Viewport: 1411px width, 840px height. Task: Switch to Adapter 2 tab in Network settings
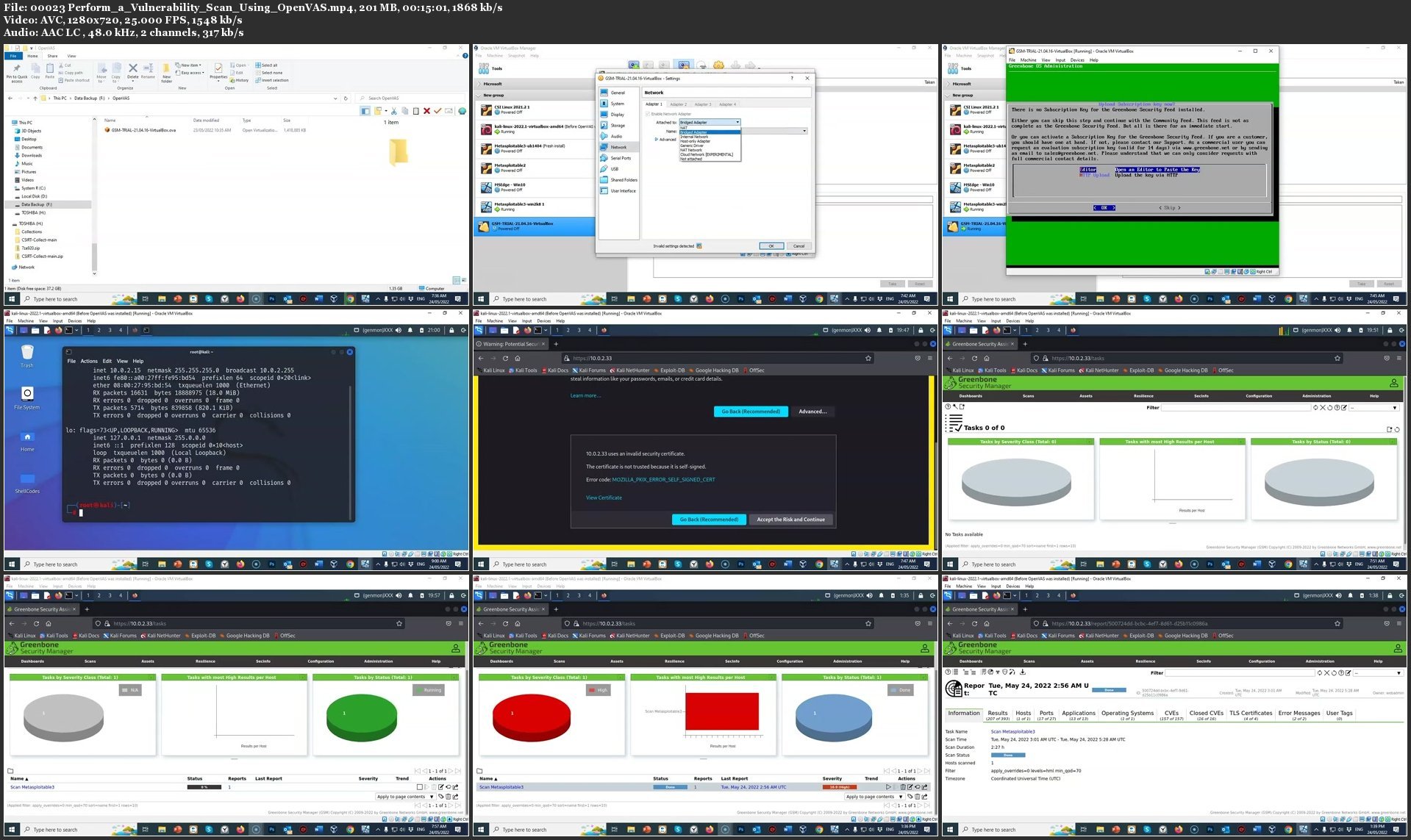pyautogui.click(x=678, y=104)
